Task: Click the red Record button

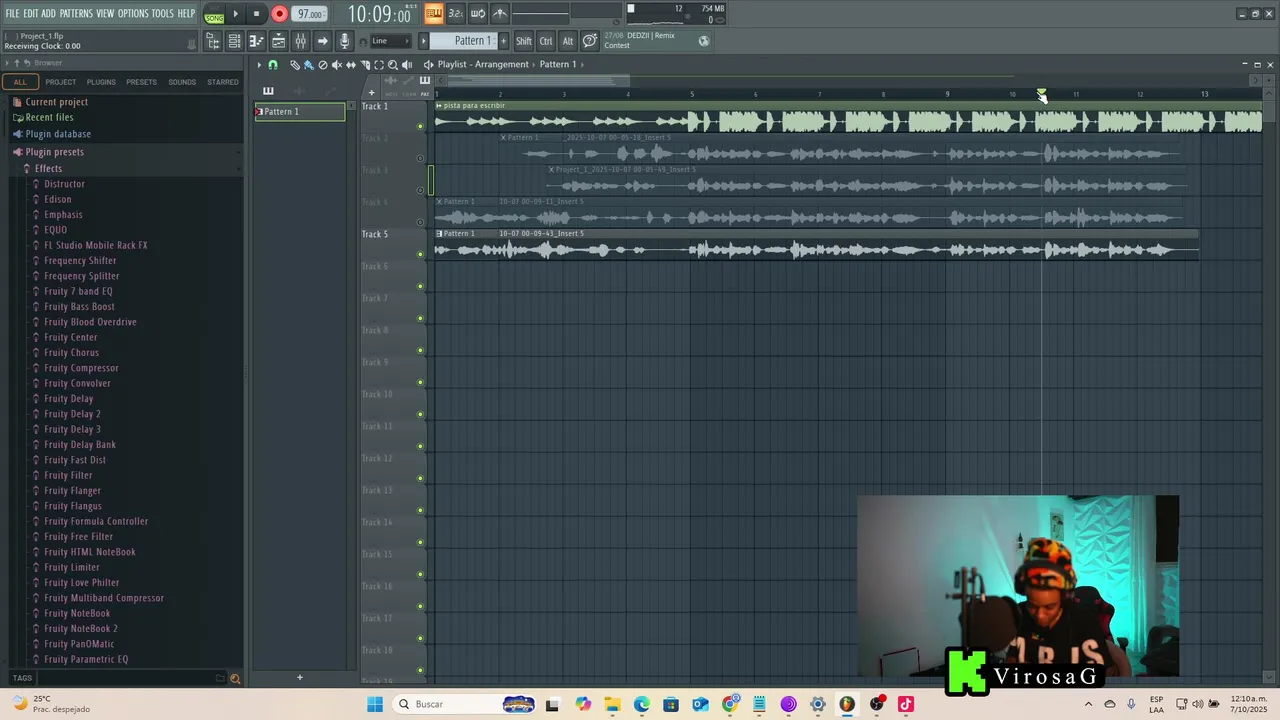Action: coord(279,14)
